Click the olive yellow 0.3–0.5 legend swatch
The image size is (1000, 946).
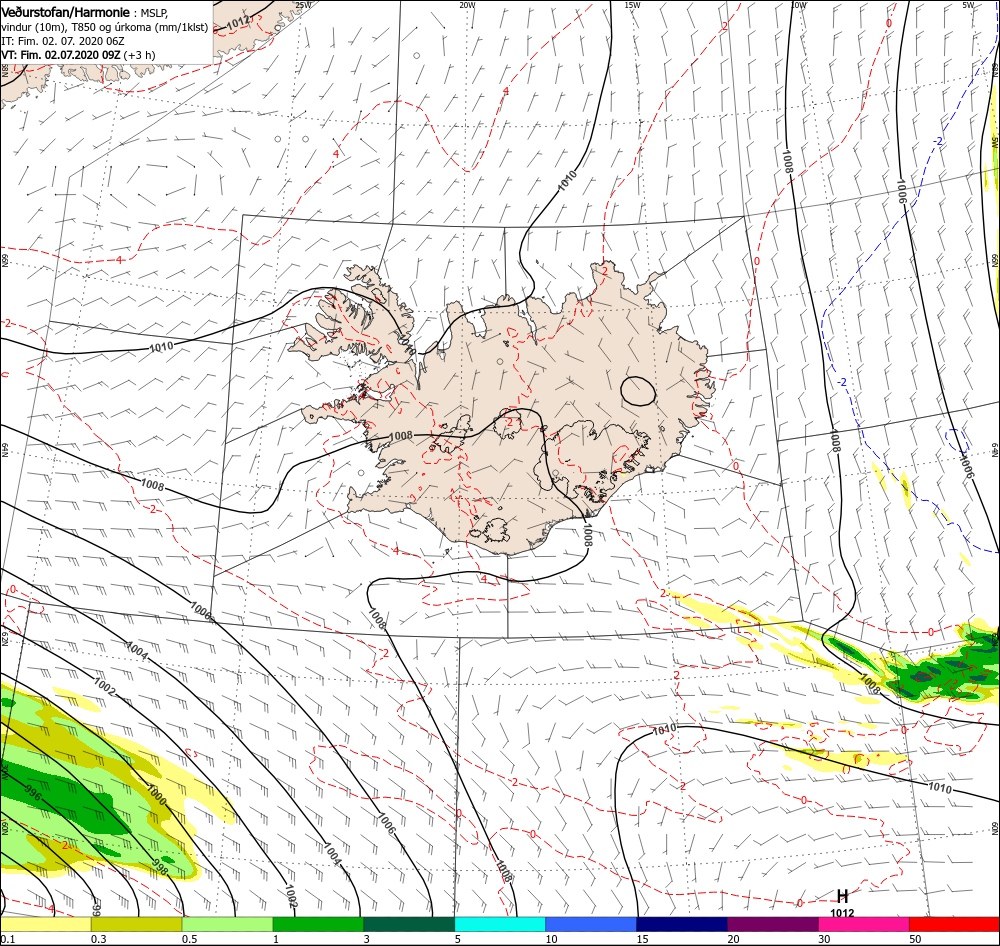point(136,924)
